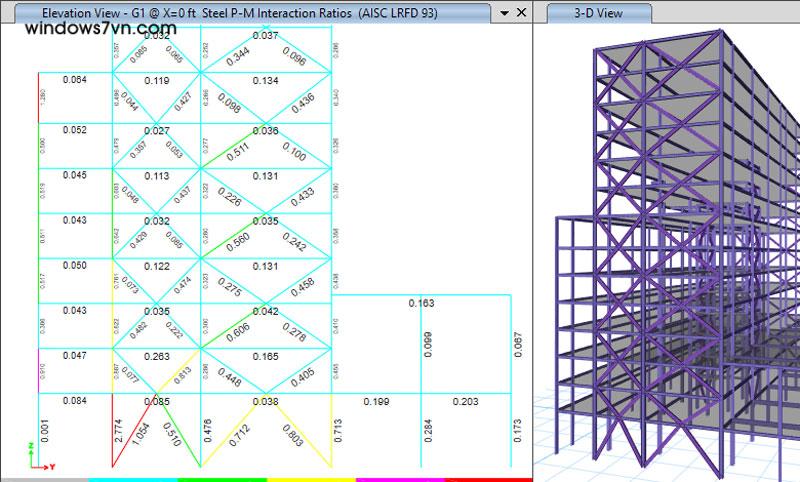Click the magenta segment of the ratio legend

coord(400,479)
